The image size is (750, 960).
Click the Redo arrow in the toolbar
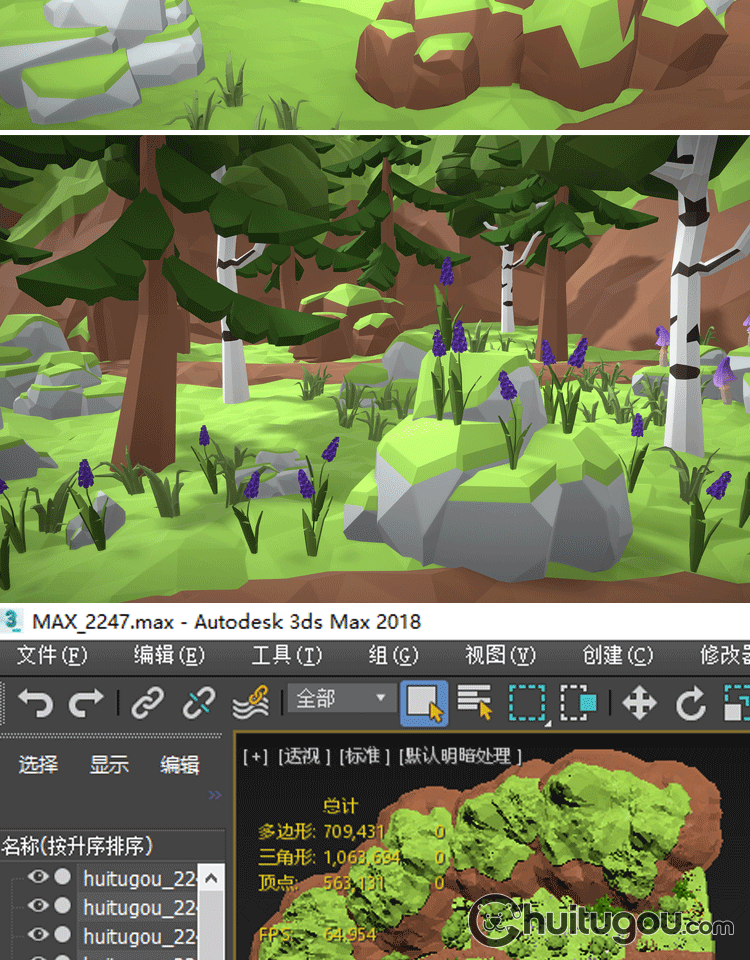86,703
